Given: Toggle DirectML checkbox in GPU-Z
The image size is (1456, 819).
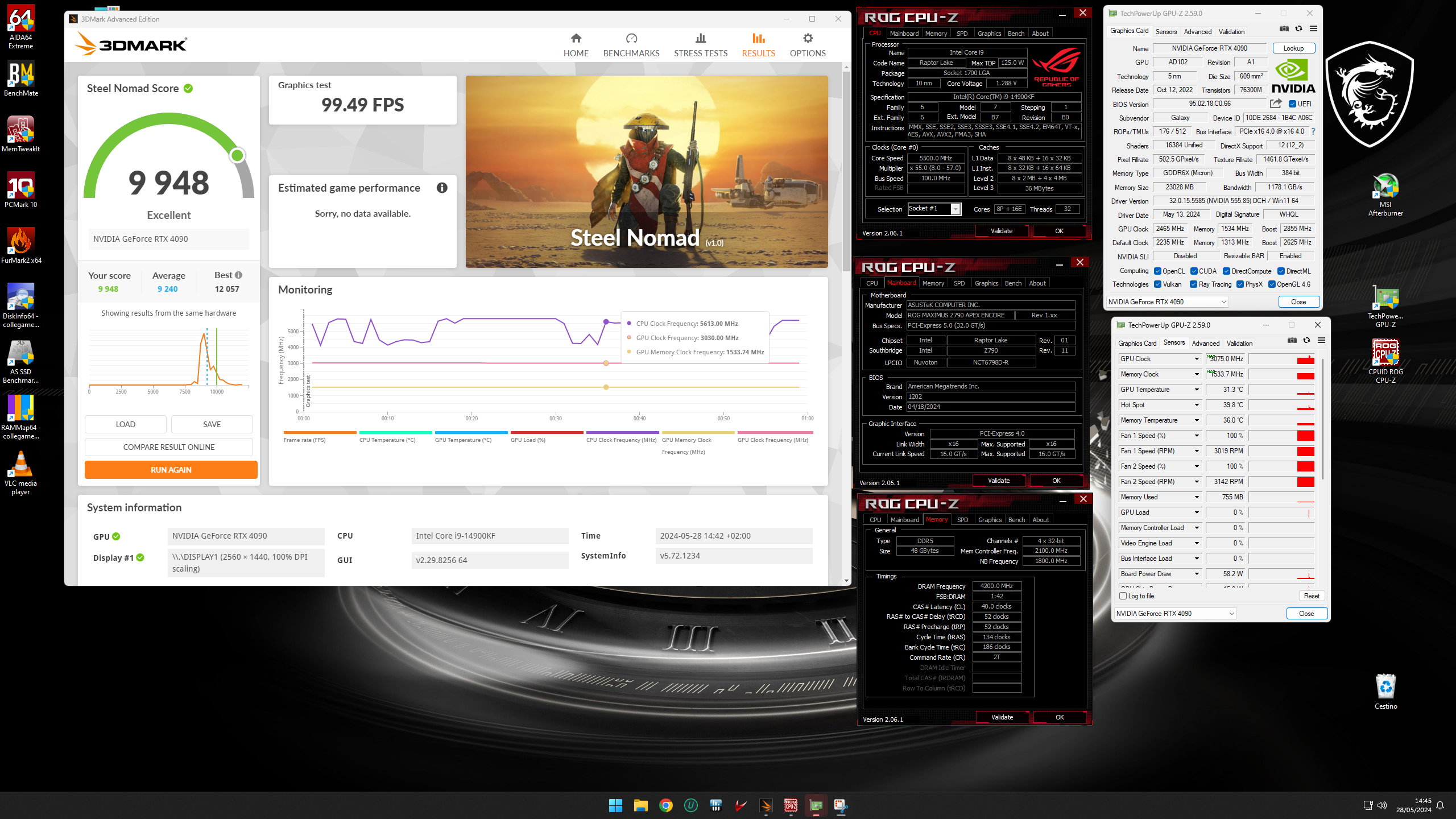Looking at the screenshot, I should [1281, 271].
